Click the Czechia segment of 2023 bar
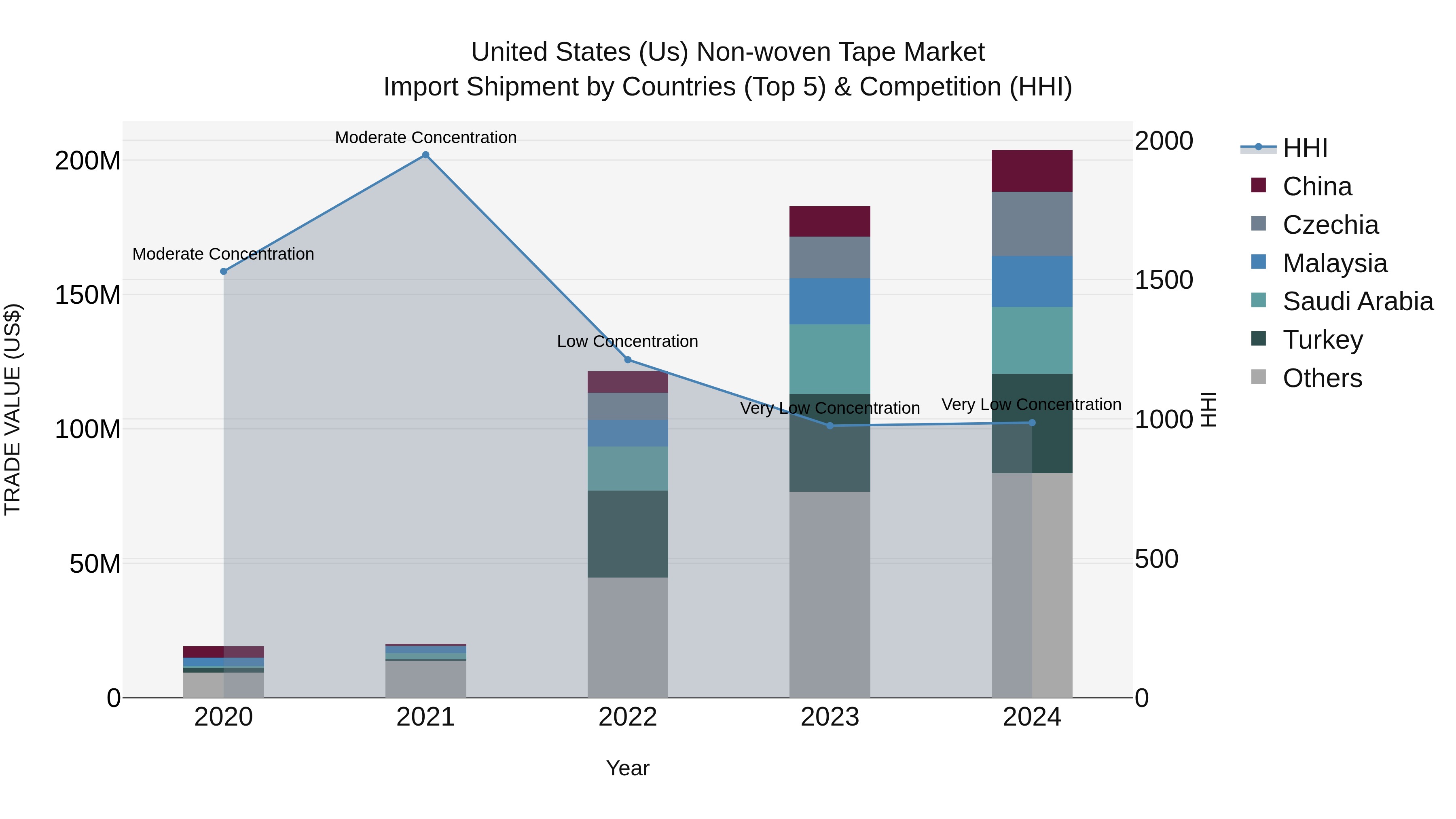The height and width of the screenshot is (819, 1456). [830, 258]
